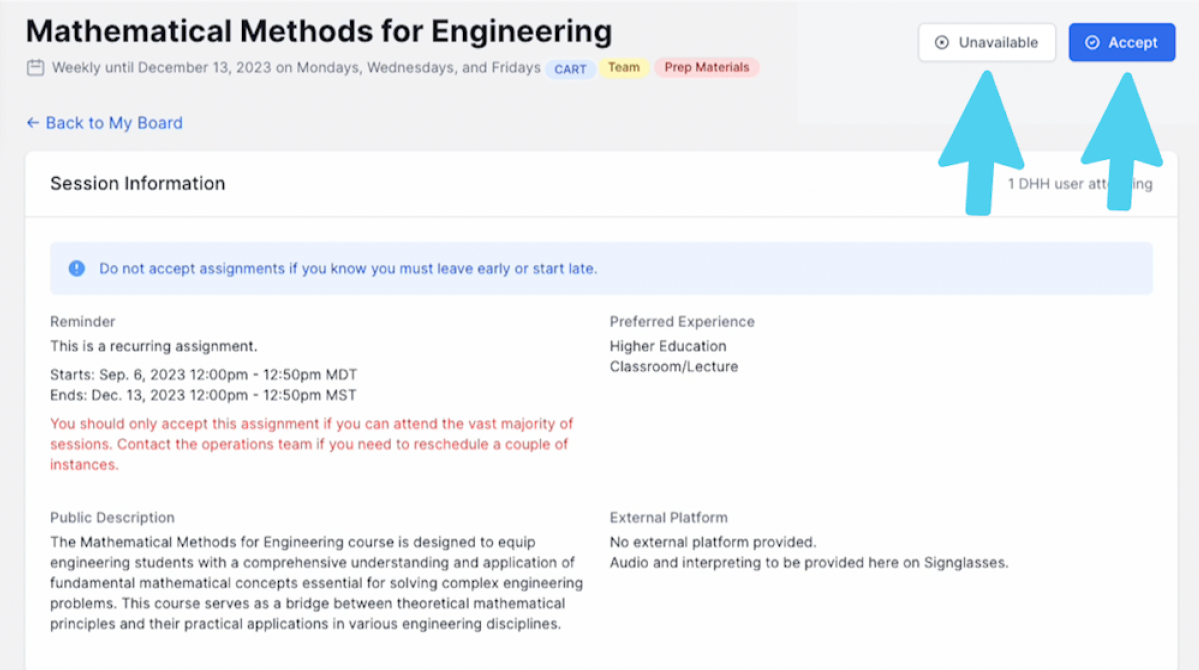Click the Public Description label
The image size is (1199, 670).
point(112,518)
